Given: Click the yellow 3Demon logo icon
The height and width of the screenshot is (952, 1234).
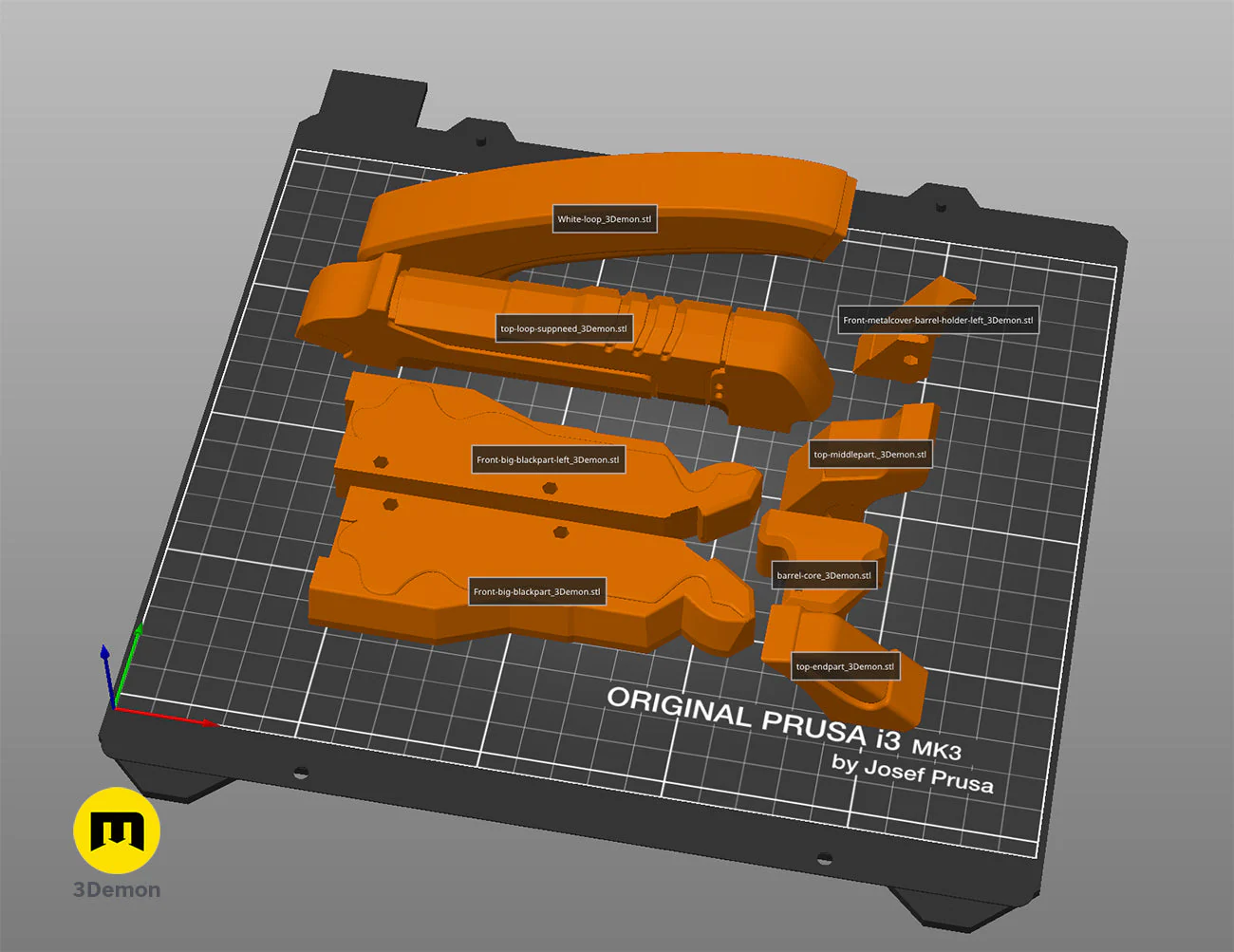Looking at the screenshot, I should 117,830.
